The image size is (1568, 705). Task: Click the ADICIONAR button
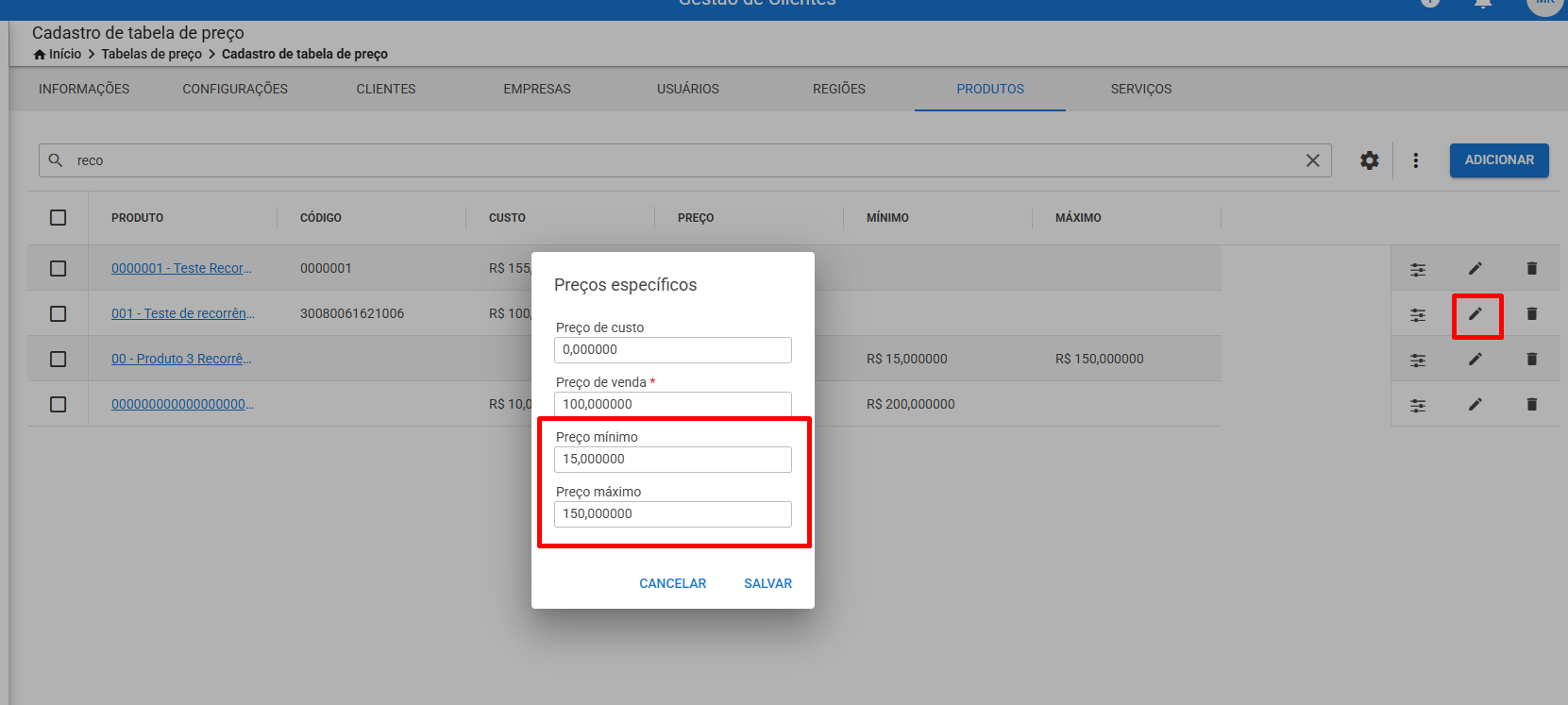point(1499,160)
